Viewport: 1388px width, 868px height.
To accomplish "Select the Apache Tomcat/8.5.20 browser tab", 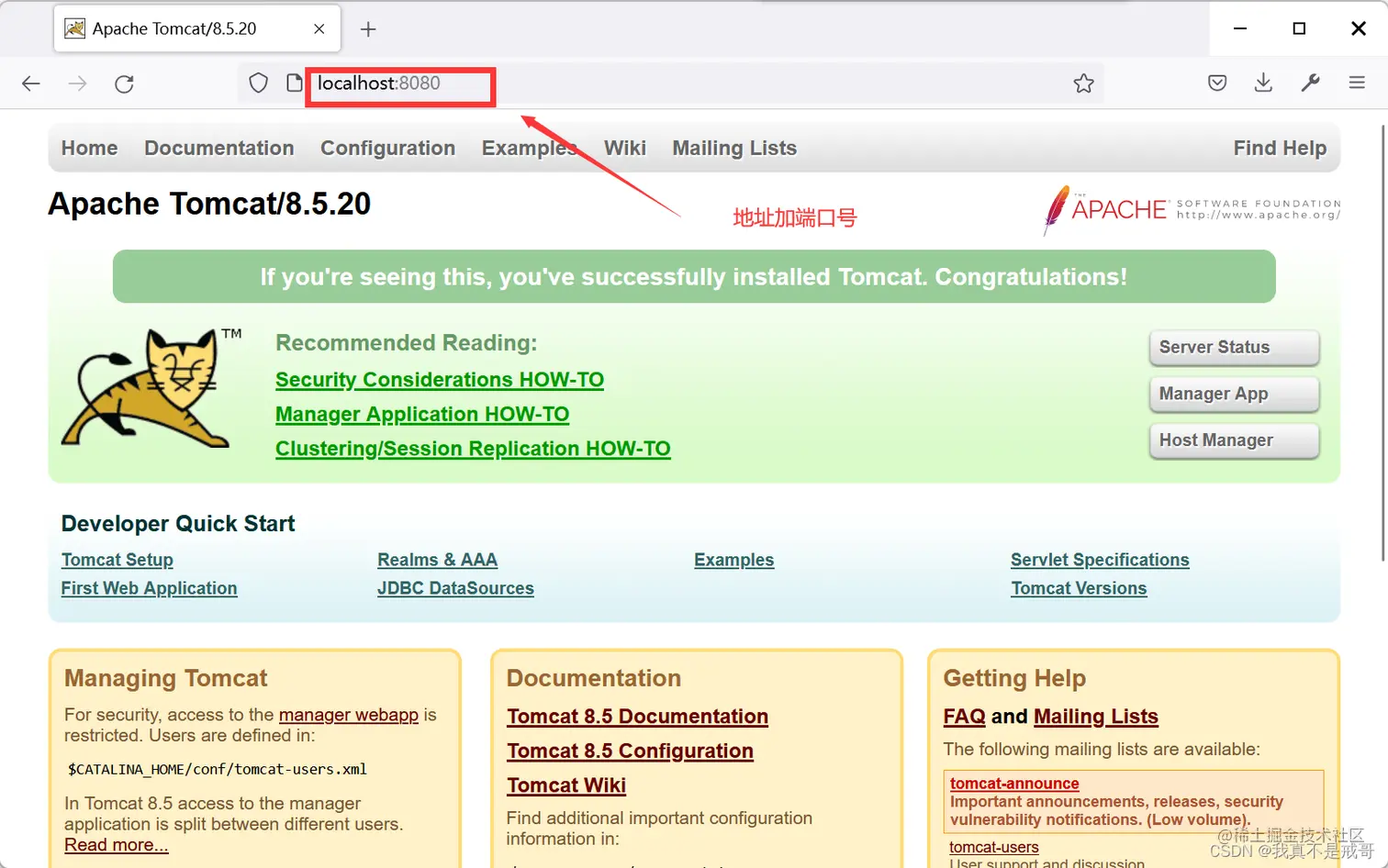I will [x=197, y=28].
